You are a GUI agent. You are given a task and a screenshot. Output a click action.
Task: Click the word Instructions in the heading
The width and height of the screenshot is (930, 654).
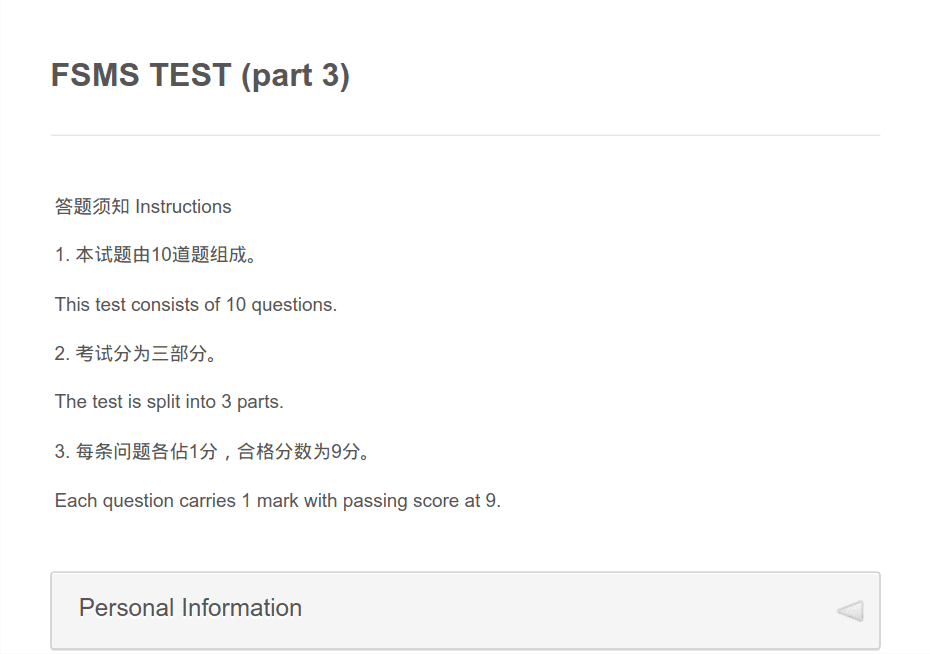tap(183, 206)
